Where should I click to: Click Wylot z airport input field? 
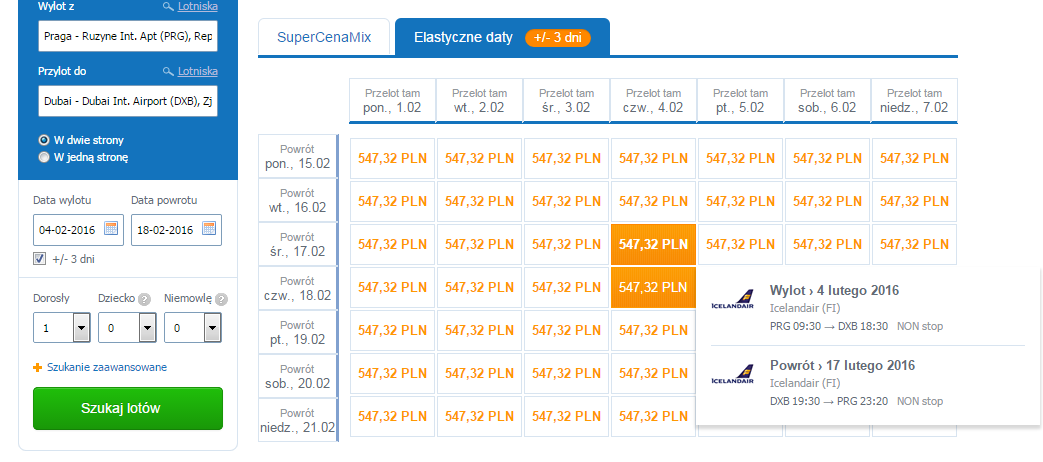(x=128, y=37)
